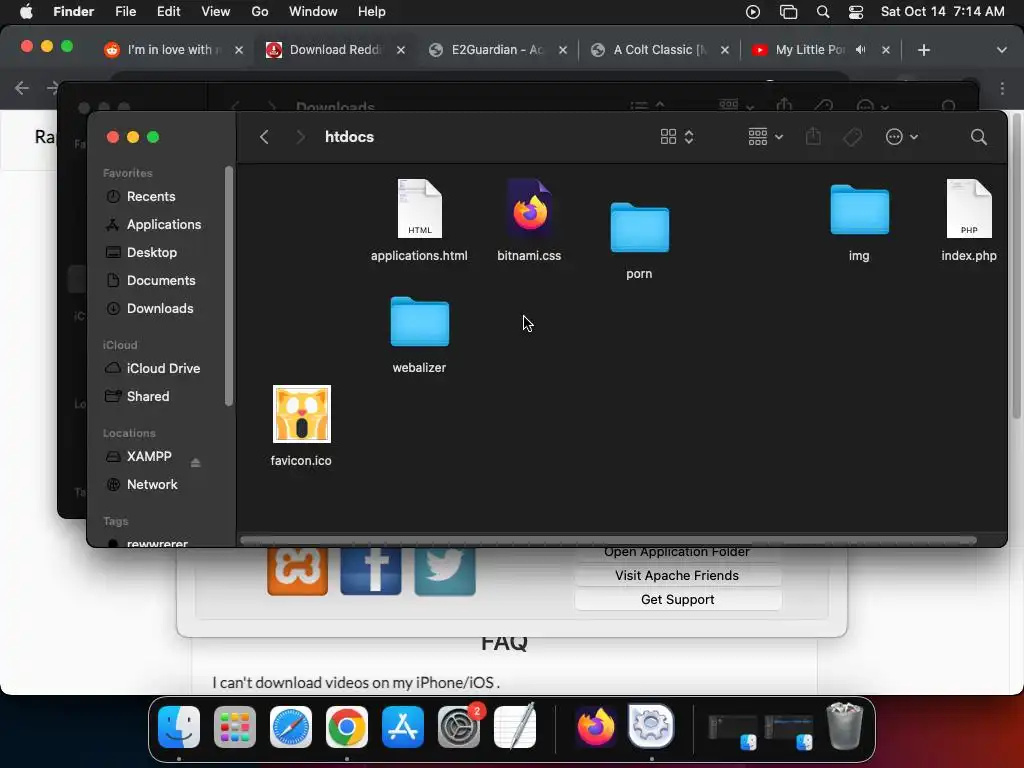Click the Get Support button
The width and height of the screenshot is (1024, 768).
point(677,600)
